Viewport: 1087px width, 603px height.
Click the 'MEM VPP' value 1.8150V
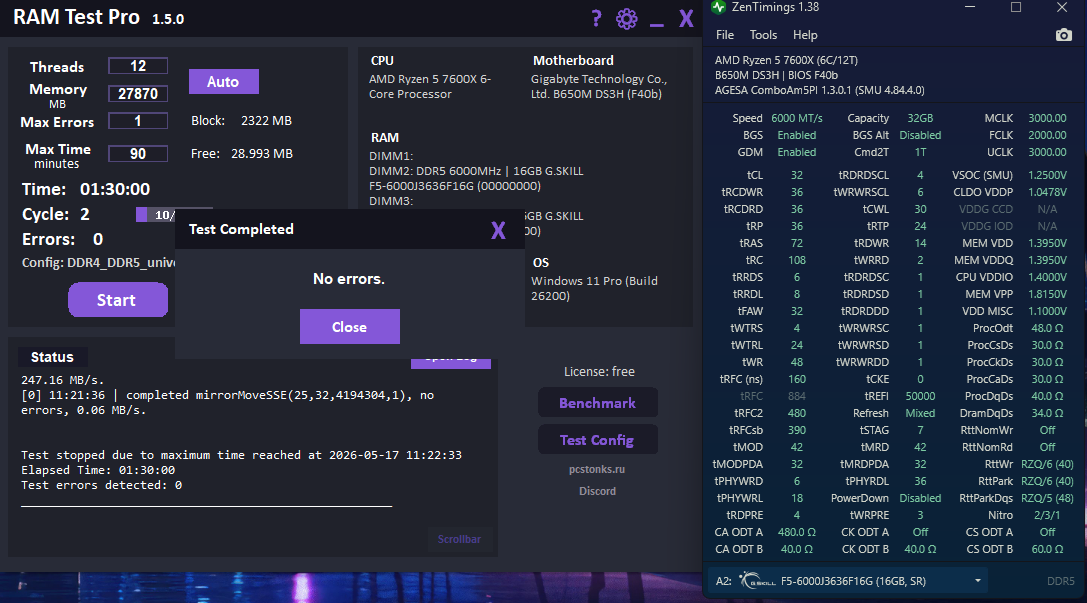[1047, 294]
